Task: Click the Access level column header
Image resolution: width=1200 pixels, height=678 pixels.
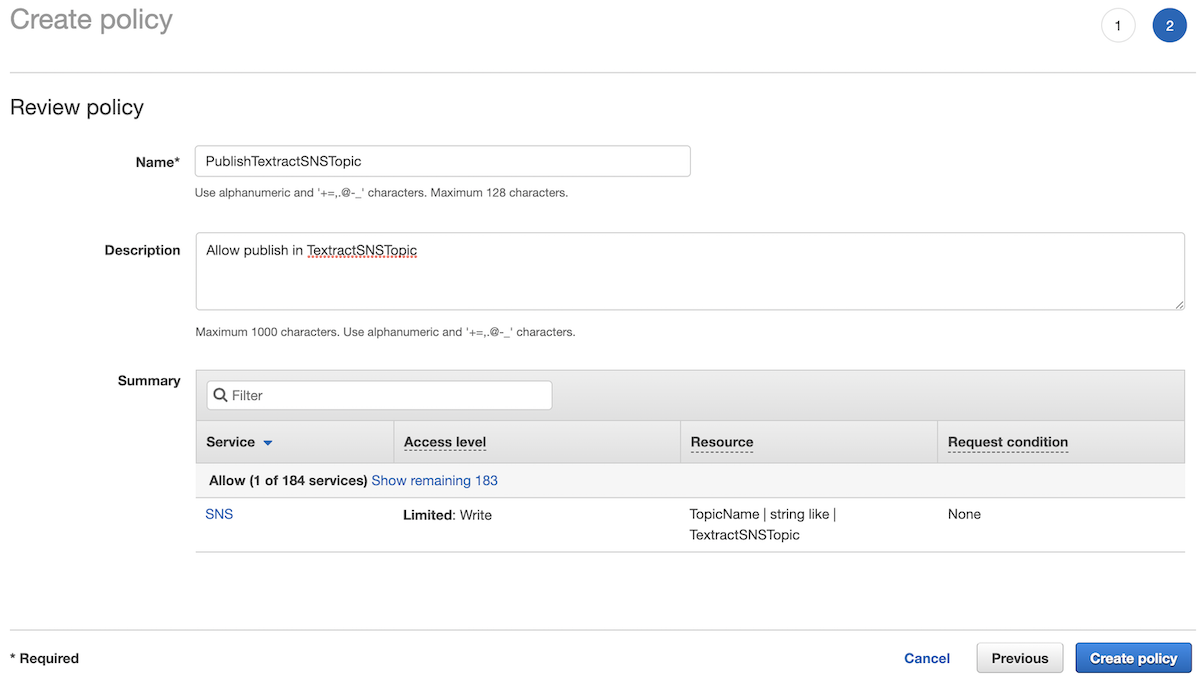Action: 445,442
